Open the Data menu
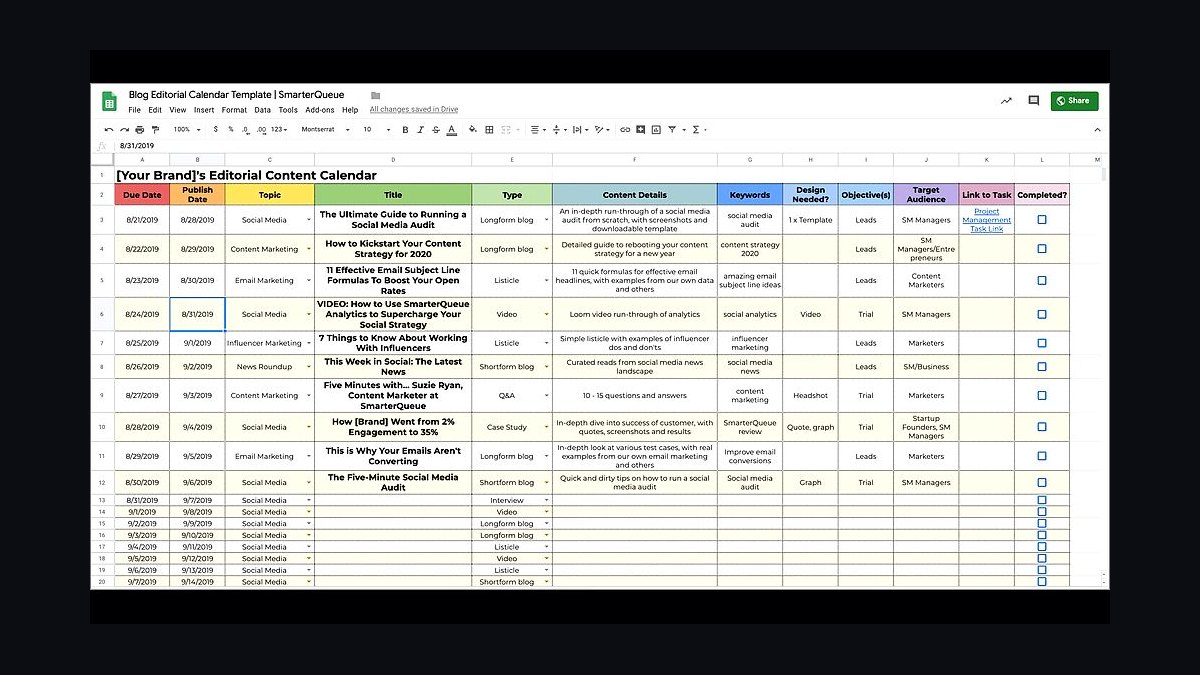 [x=262, y=110]
